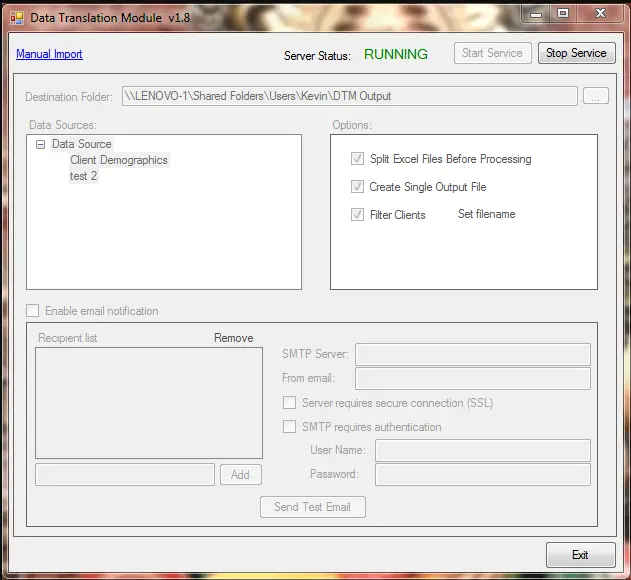The width and height of the screenshot is (631, 580).
Task: Click the Start Service button
Action: (x=493, y=53)
